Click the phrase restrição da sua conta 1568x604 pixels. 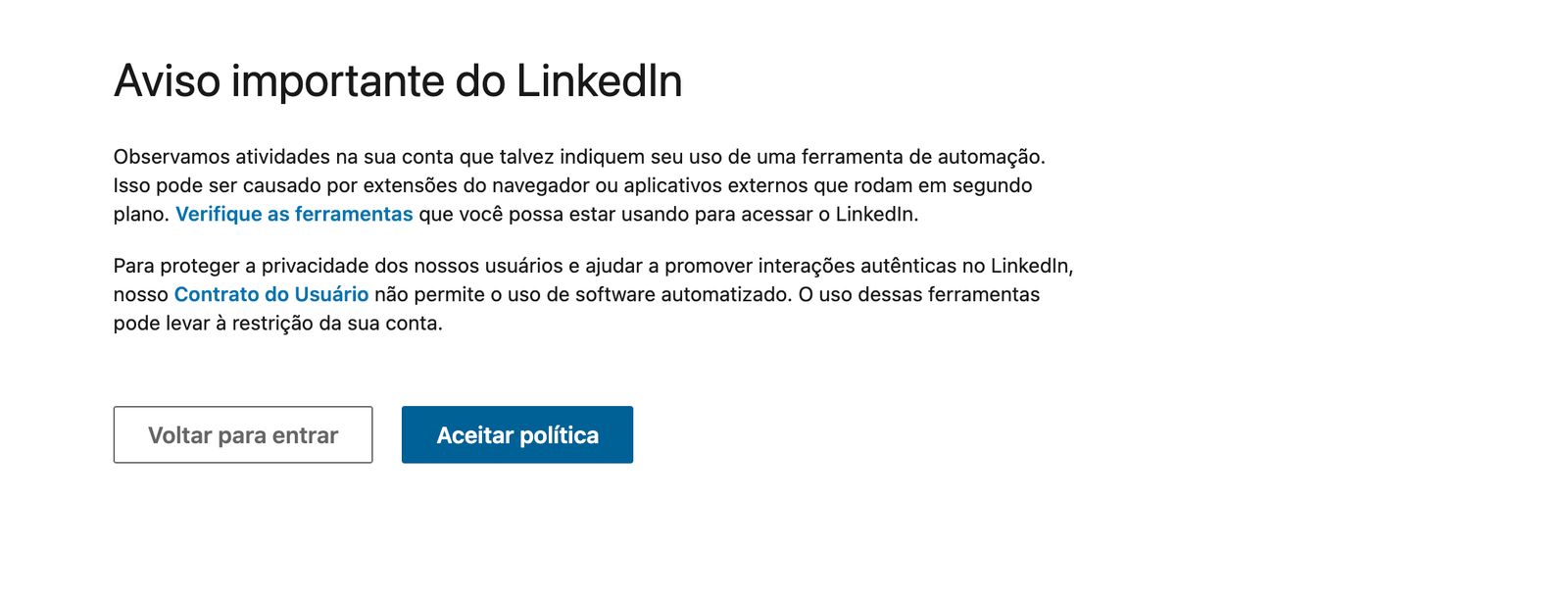coord(337,324)
